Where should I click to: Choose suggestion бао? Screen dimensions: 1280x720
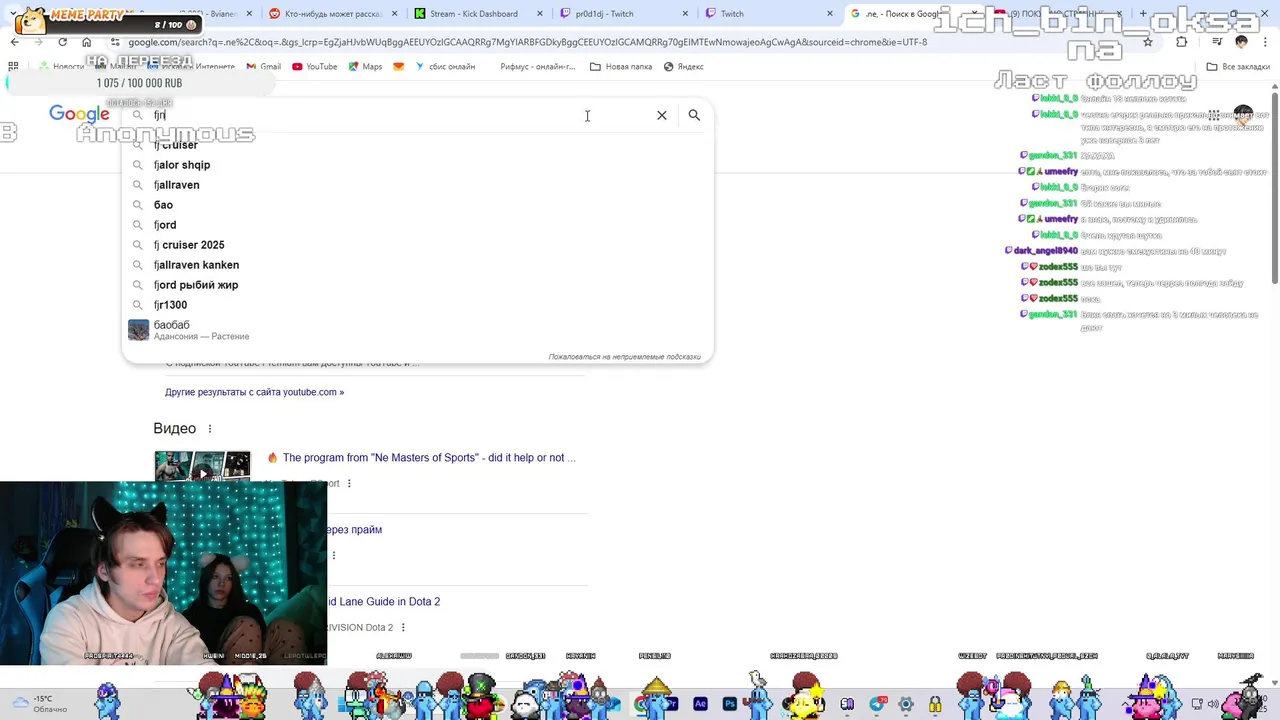[x=418, y=205]
